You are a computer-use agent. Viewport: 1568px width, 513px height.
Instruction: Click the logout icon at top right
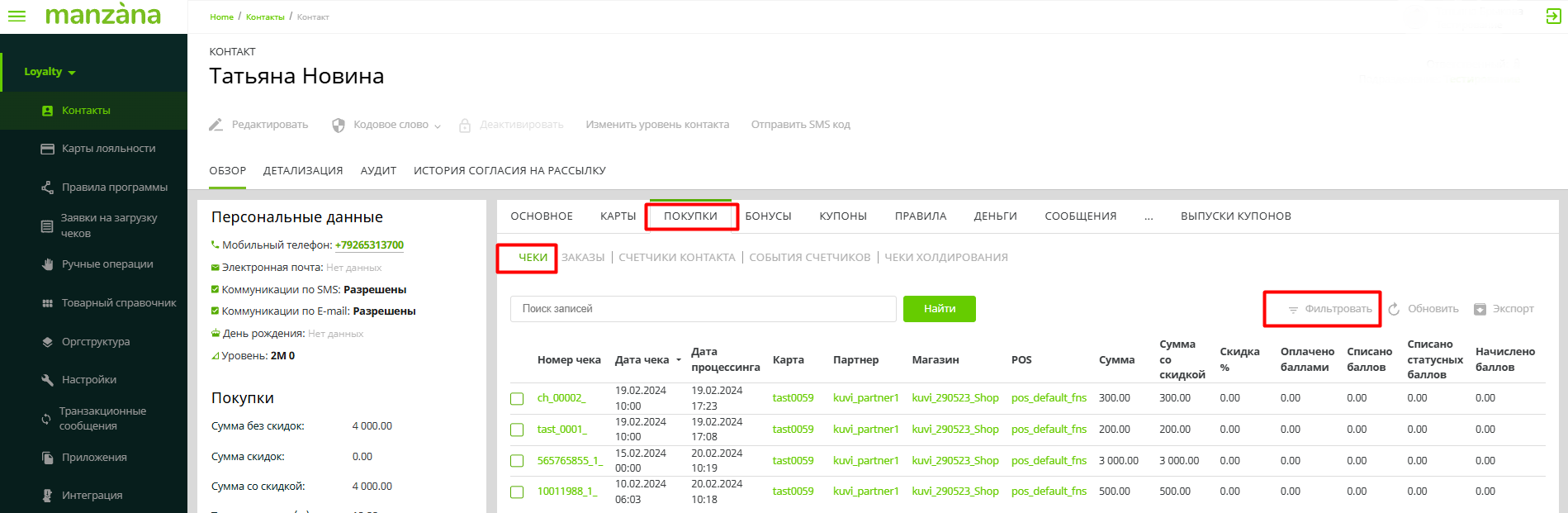tap(1552, 17)
